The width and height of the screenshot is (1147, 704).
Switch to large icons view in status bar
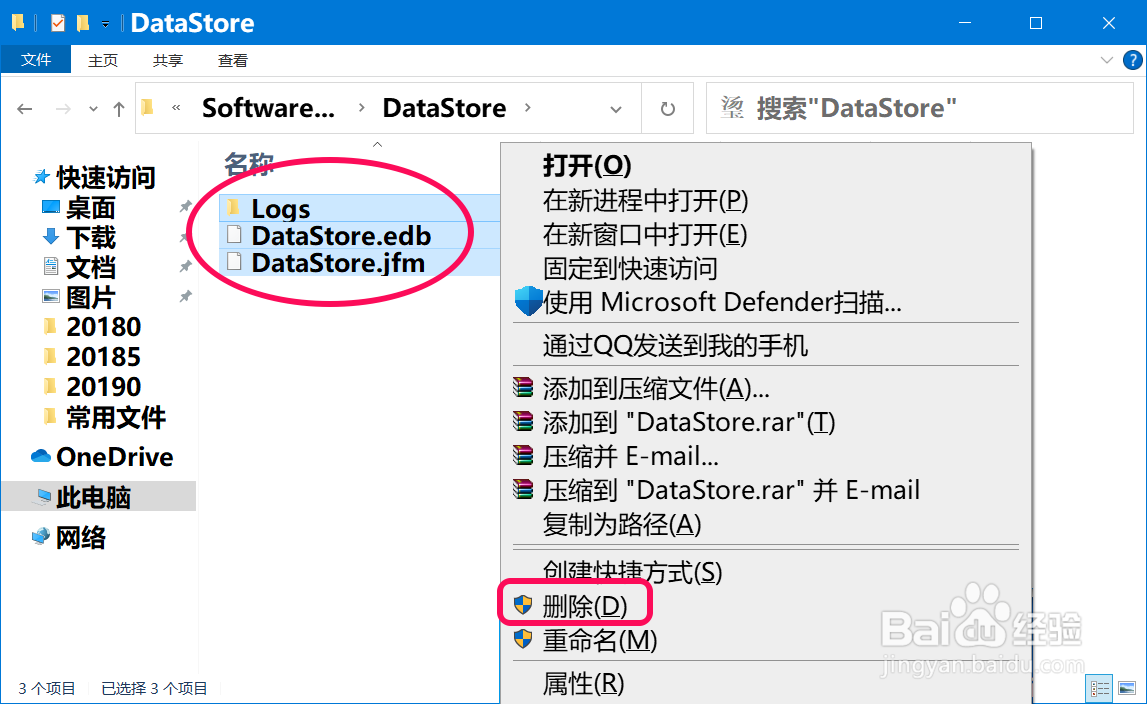pyautogui.click(x=1127, y=688)
